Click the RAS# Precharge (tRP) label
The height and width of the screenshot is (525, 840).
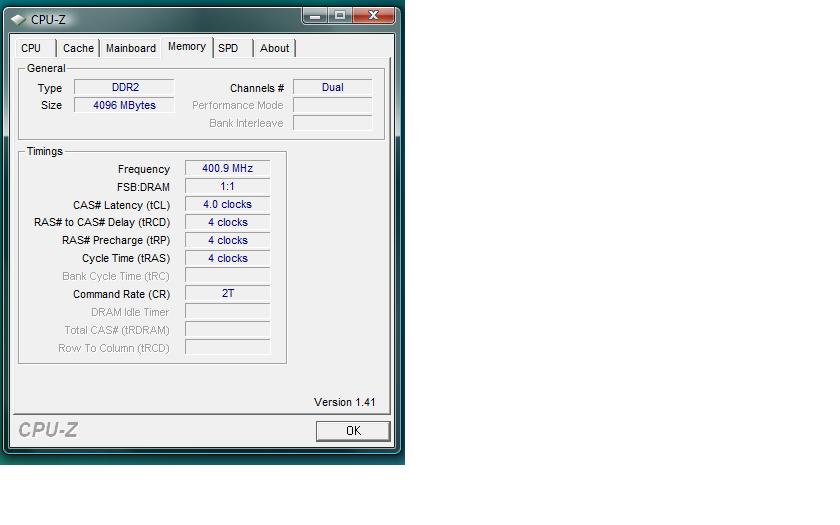coord(116,241)
